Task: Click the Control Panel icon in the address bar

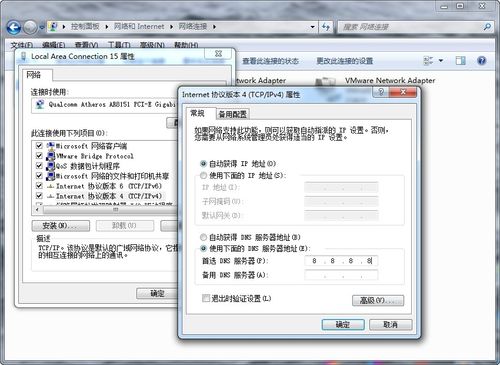Action: tap(53, 26)
